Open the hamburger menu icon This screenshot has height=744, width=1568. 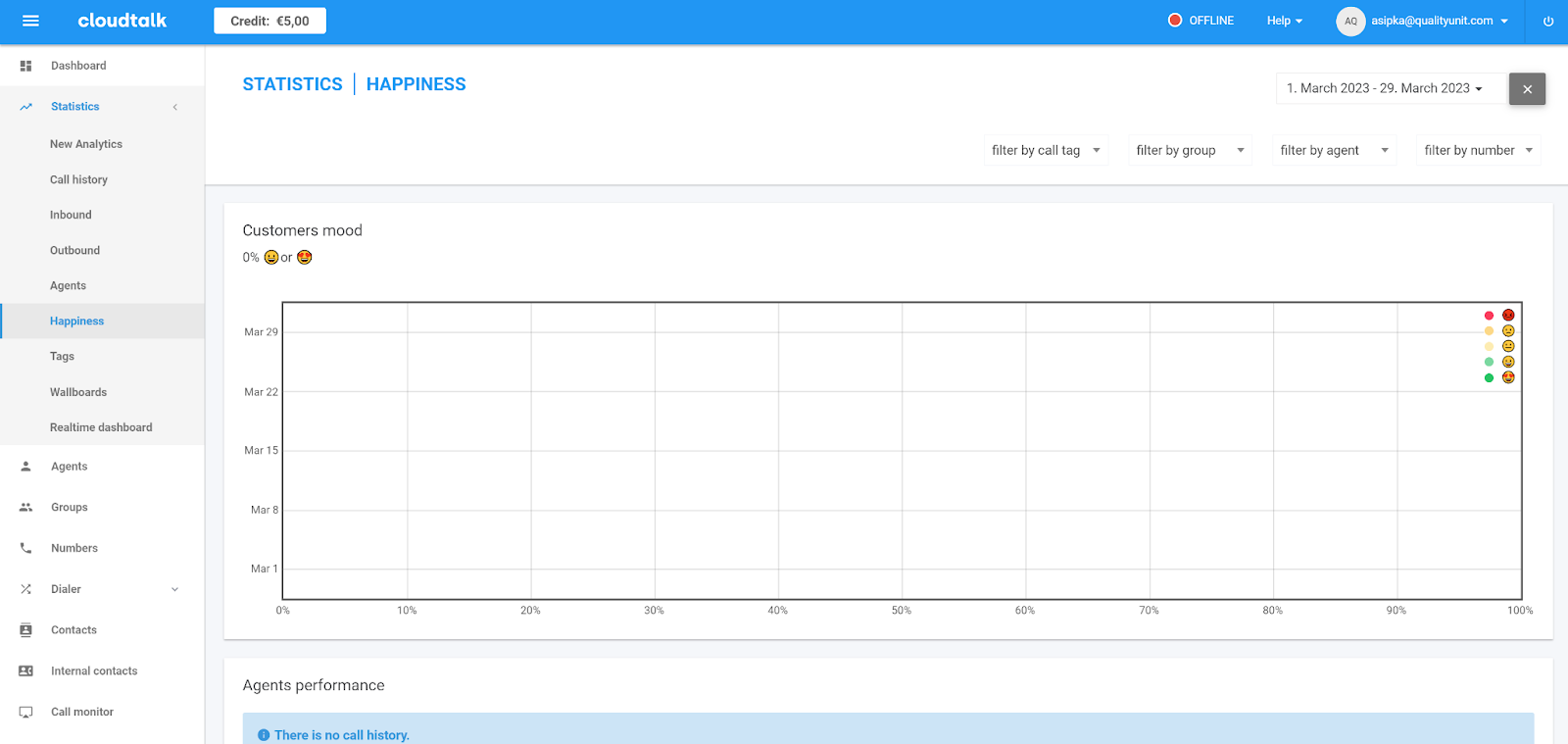coord(30,21)
